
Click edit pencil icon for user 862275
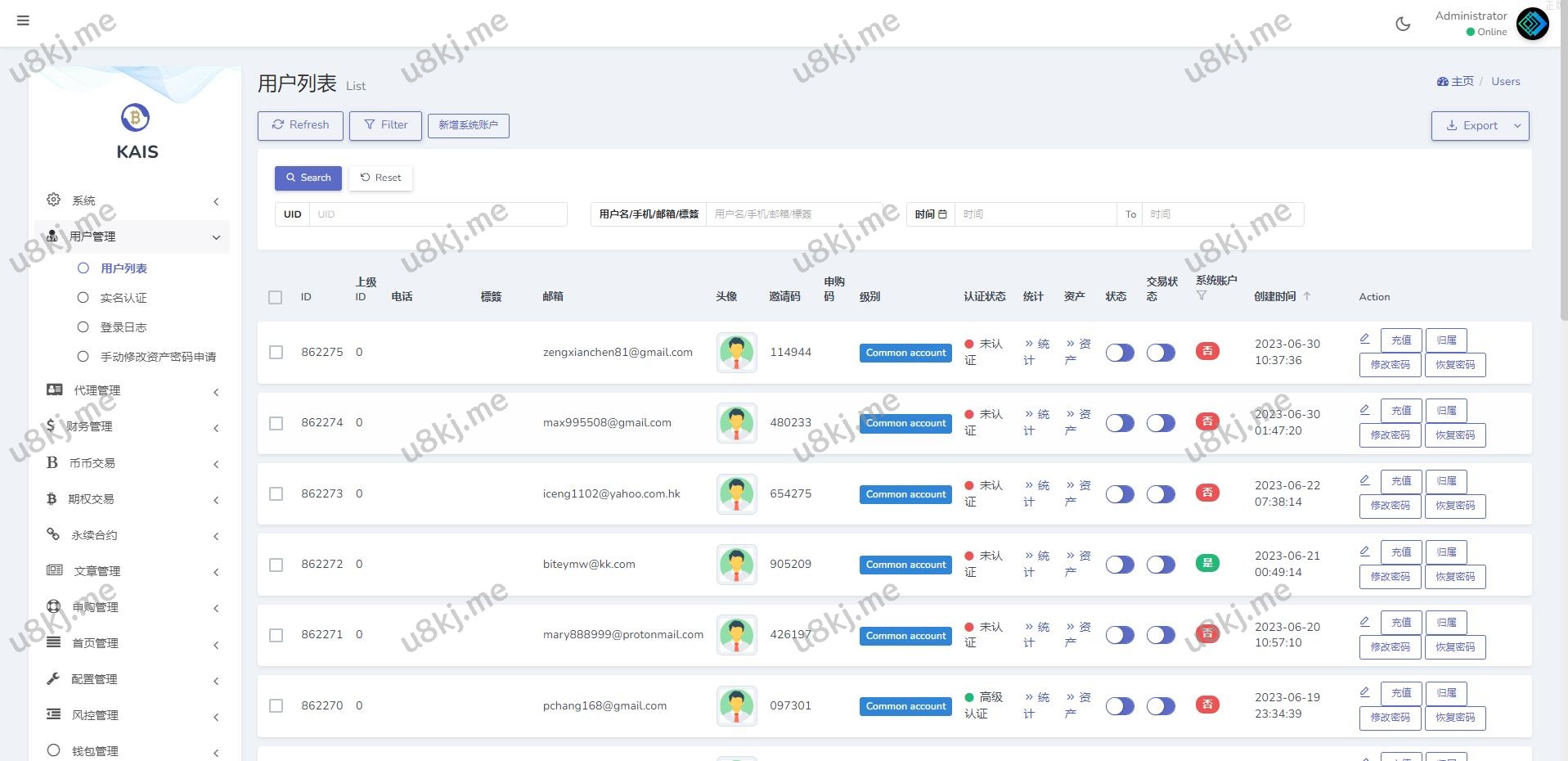pos(1364,339)
